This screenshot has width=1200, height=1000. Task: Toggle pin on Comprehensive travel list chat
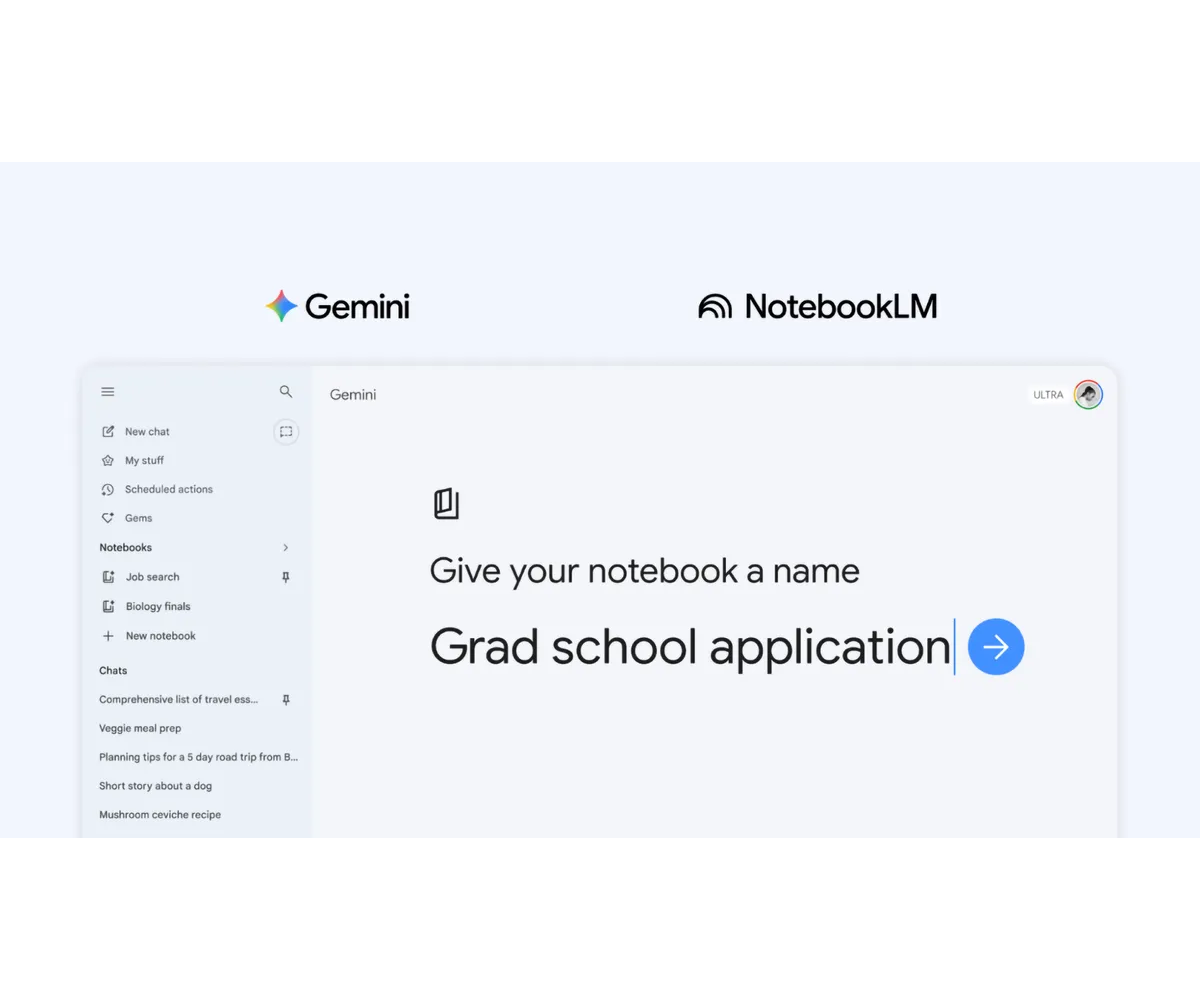(x=286, y=700)
